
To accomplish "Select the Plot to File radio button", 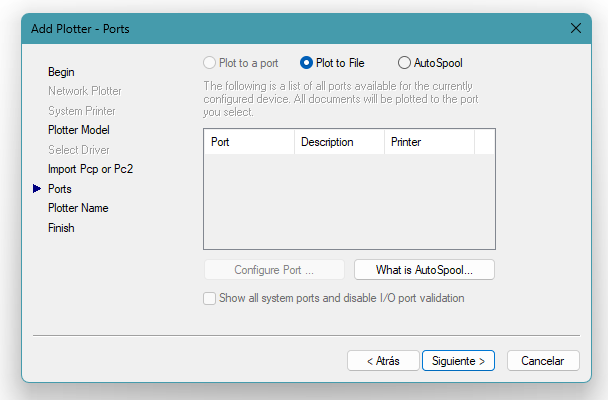I will pos(307,63).
